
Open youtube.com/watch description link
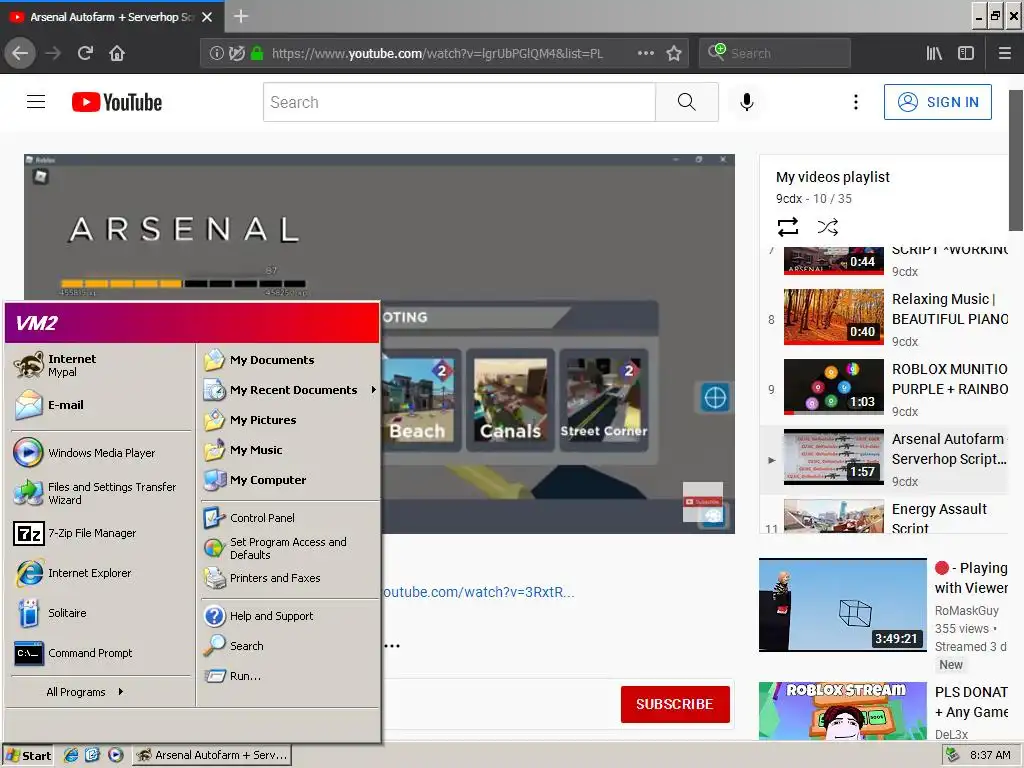[x=478, y=592]
